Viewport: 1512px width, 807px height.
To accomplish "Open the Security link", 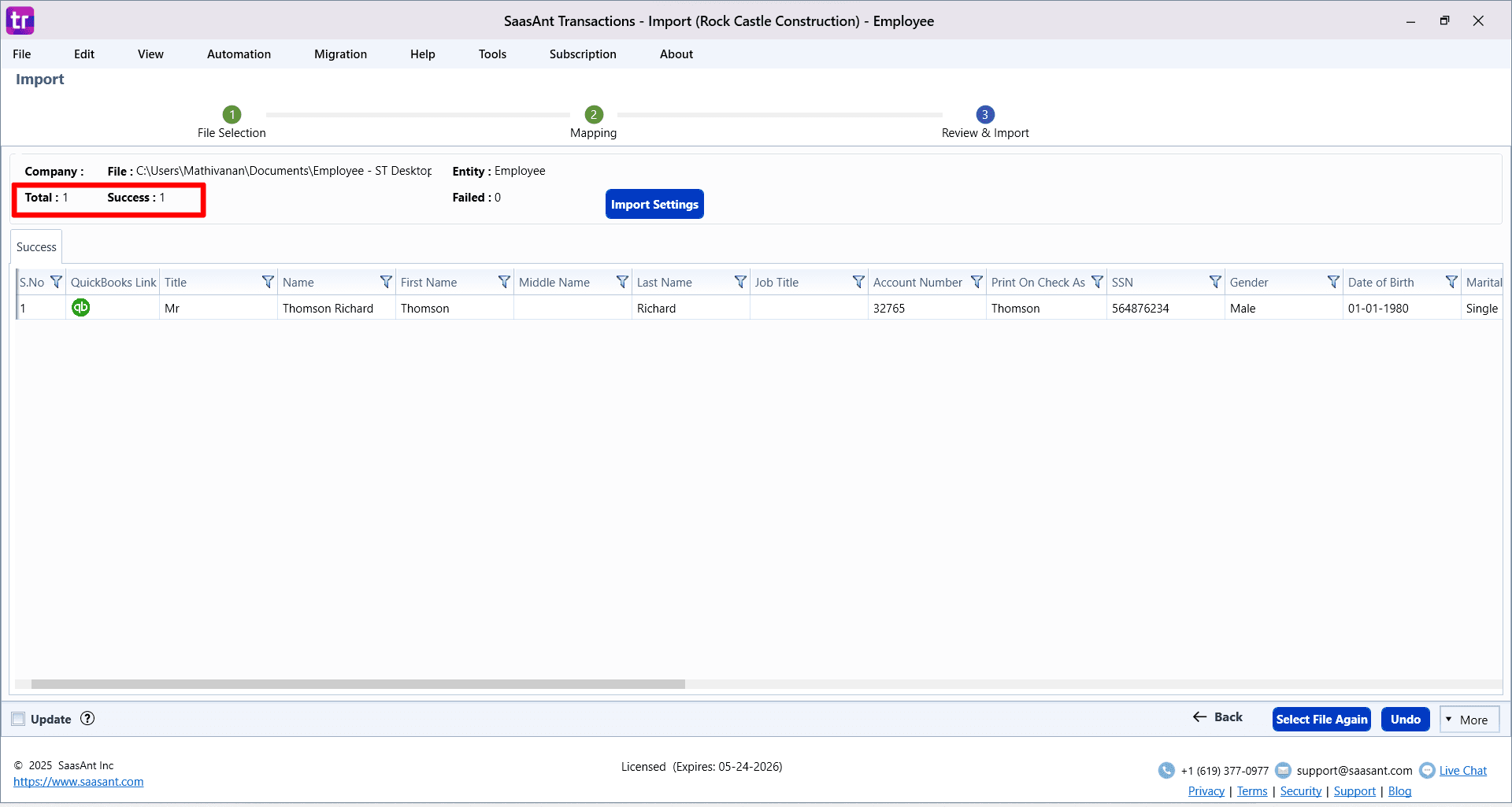I will (1300, 791).
